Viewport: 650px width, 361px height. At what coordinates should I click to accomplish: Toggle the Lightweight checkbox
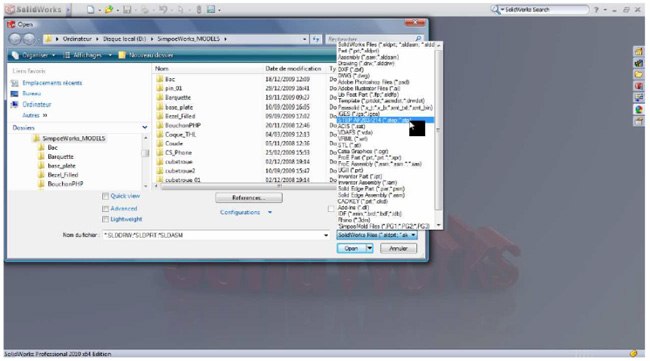tap(105, 219)
